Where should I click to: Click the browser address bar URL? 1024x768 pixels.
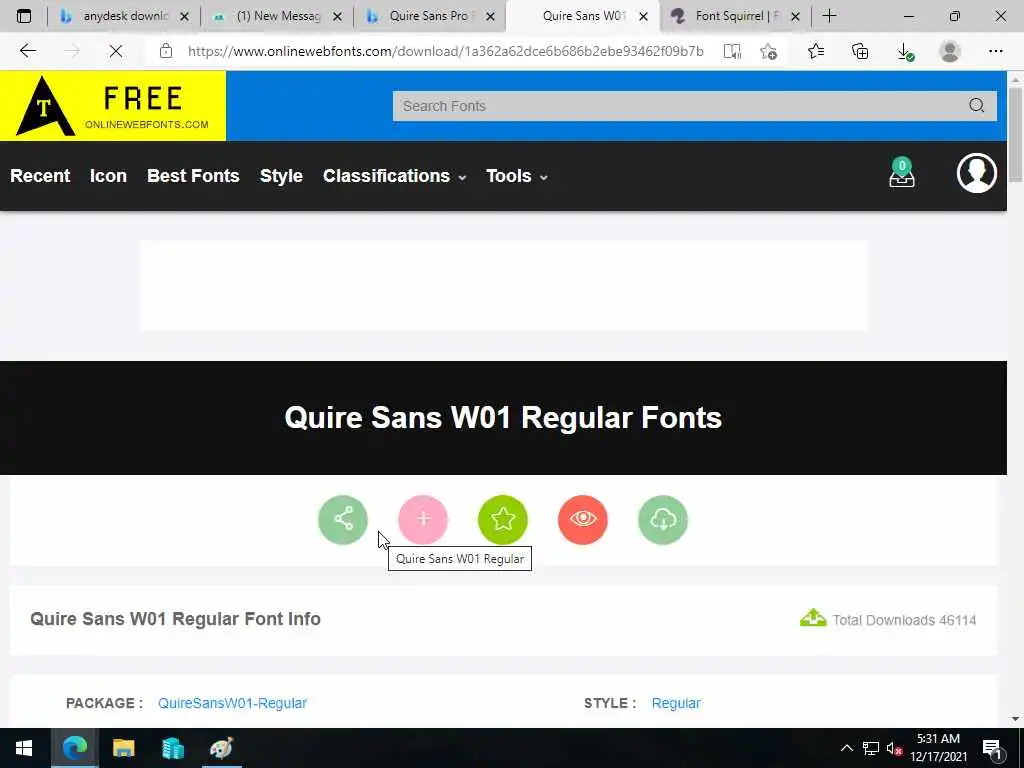[x=445, y=51]
